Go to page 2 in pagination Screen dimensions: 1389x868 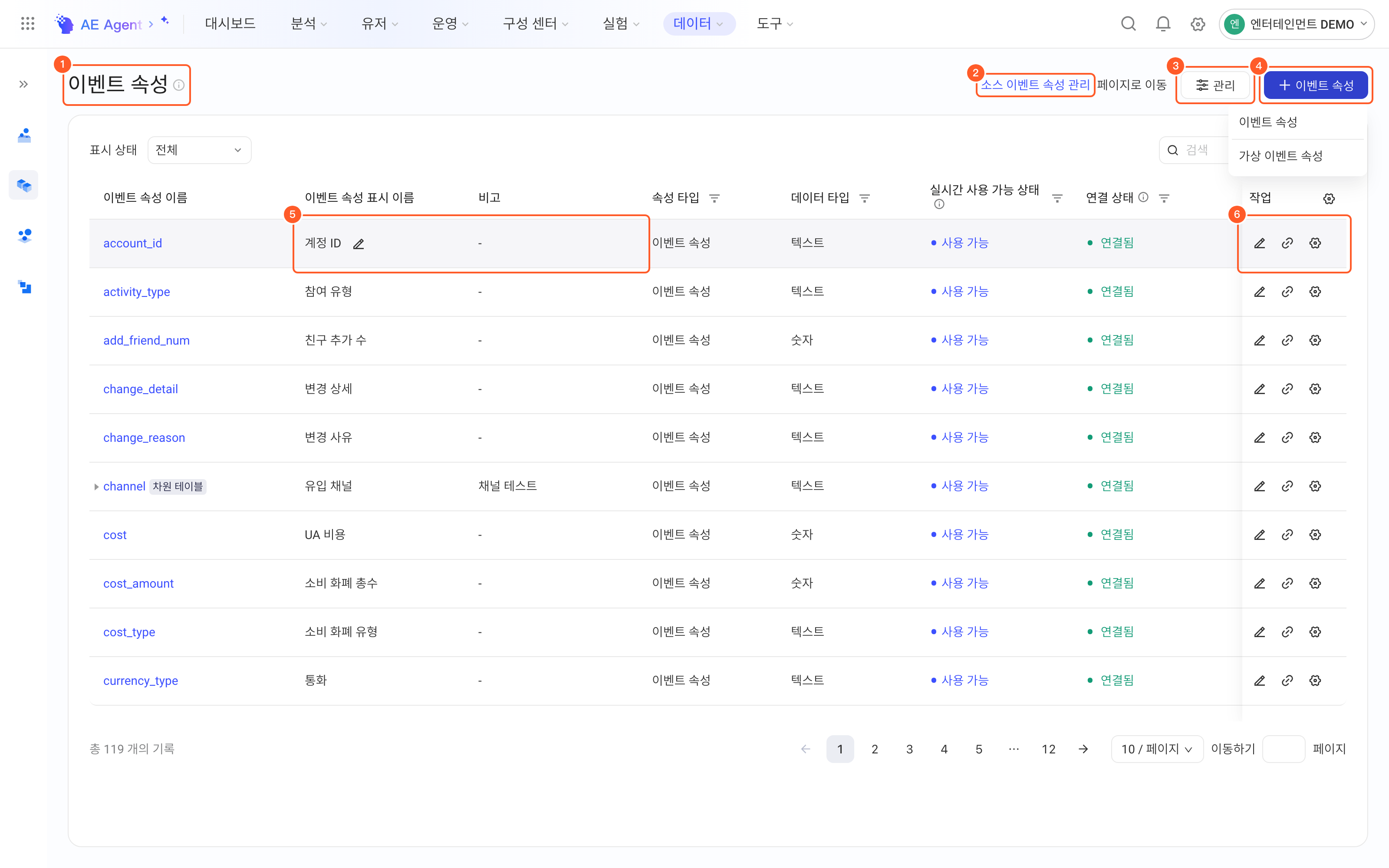(874, 749)
